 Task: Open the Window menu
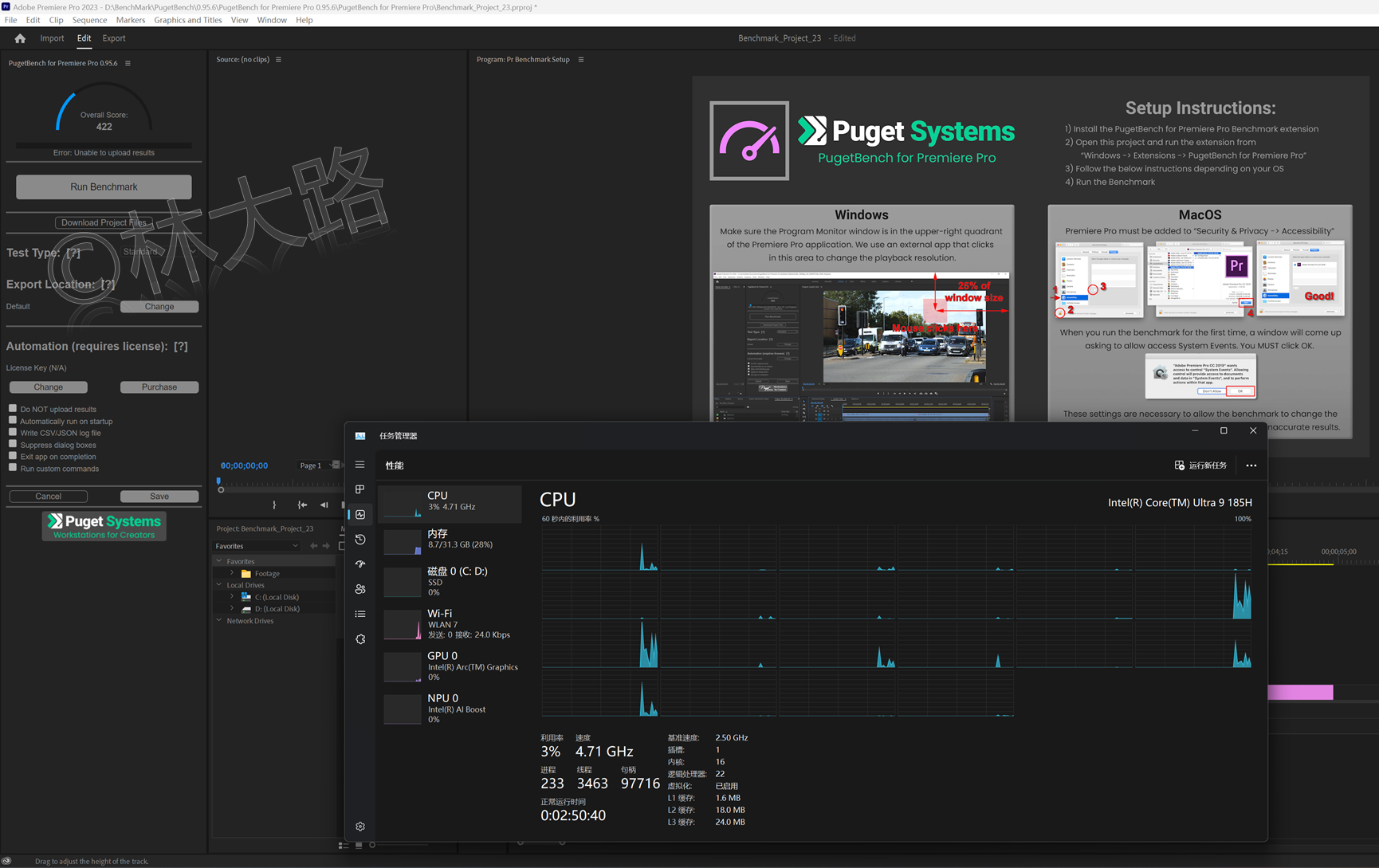tap(272, 20)
